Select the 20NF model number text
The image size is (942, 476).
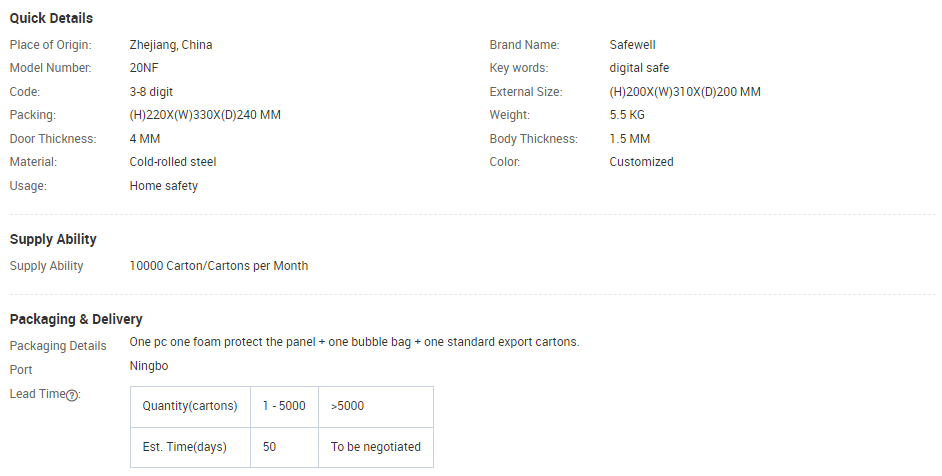[144, 68]
